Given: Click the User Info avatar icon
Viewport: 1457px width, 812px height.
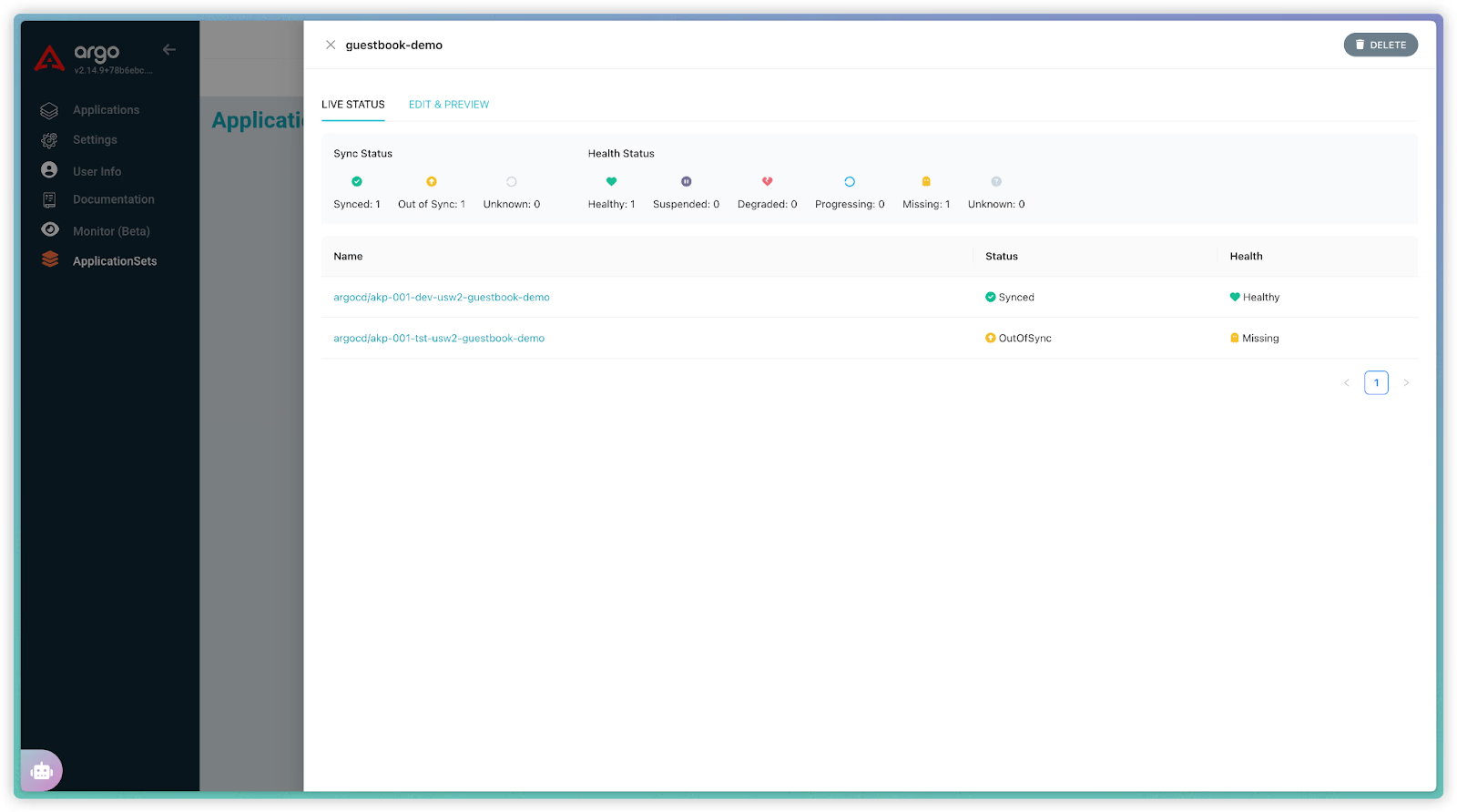Looking at the screenshot, I should (x=49, y=170).
